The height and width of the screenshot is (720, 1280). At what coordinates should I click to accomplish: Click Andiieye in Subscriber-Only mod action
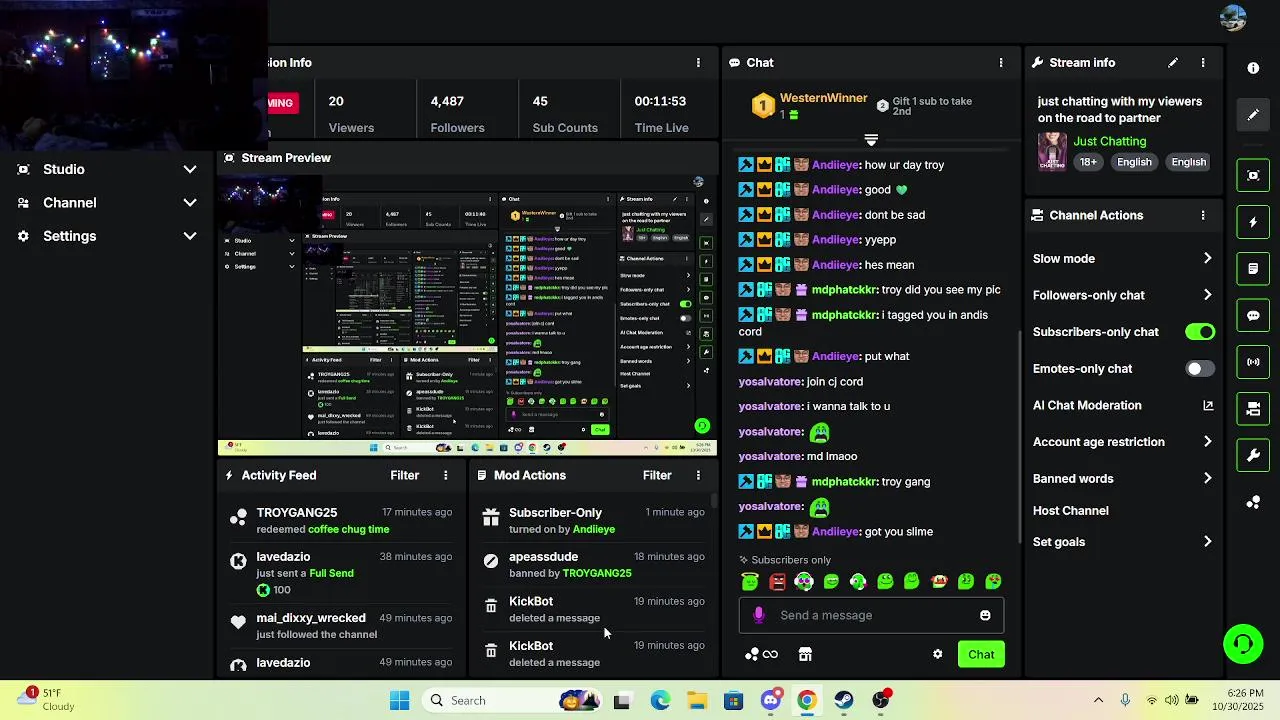[x=594, y=529]
